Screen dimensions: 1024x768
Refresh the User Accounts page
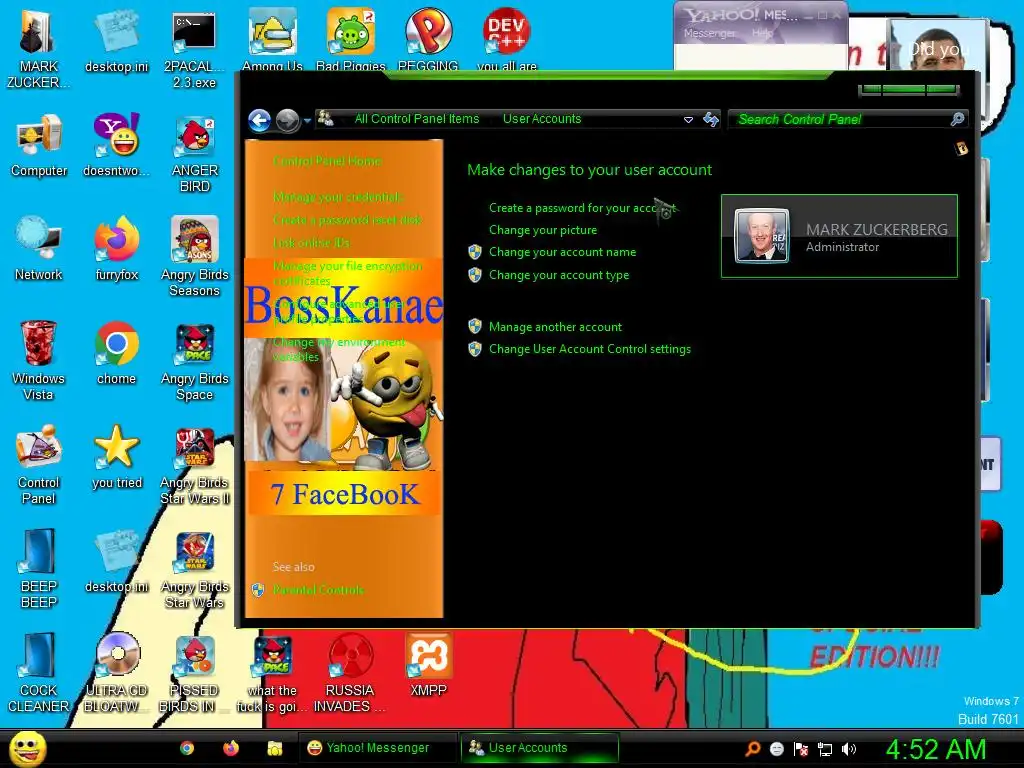[x=711, y=119]
